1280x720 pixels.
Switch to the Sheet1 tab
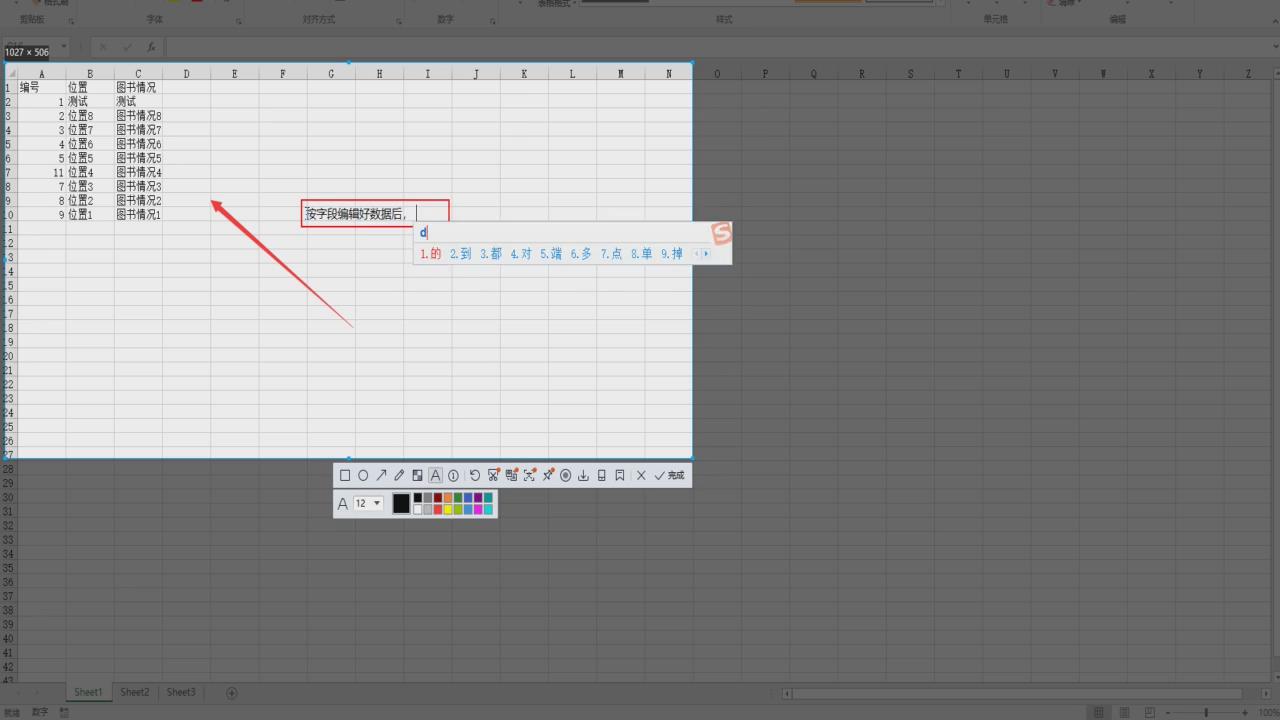pos(88,692)
